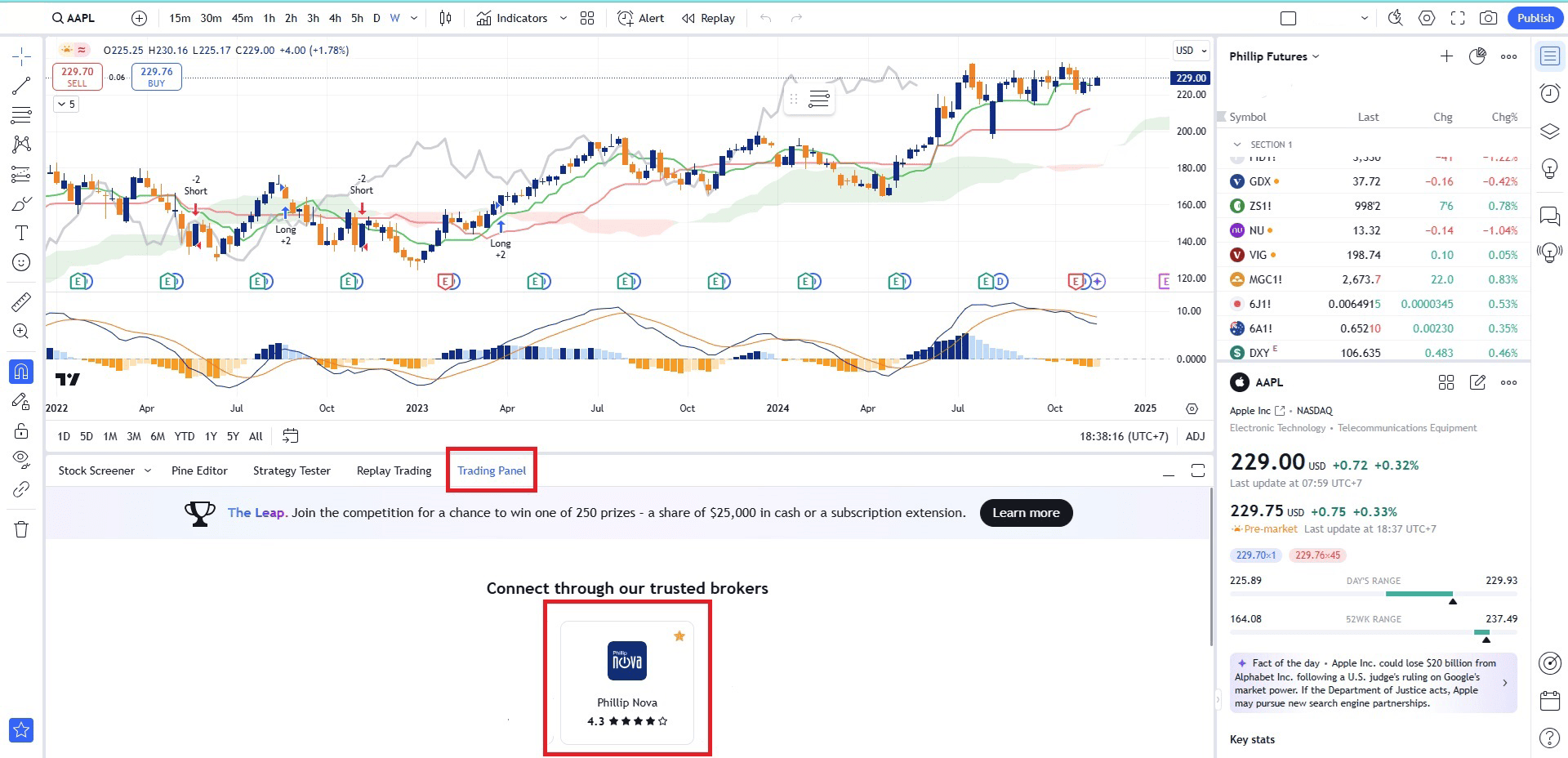Open the Pine Editor tab
The width and height of the screenshot is (1568, 758).
point(199,470)
